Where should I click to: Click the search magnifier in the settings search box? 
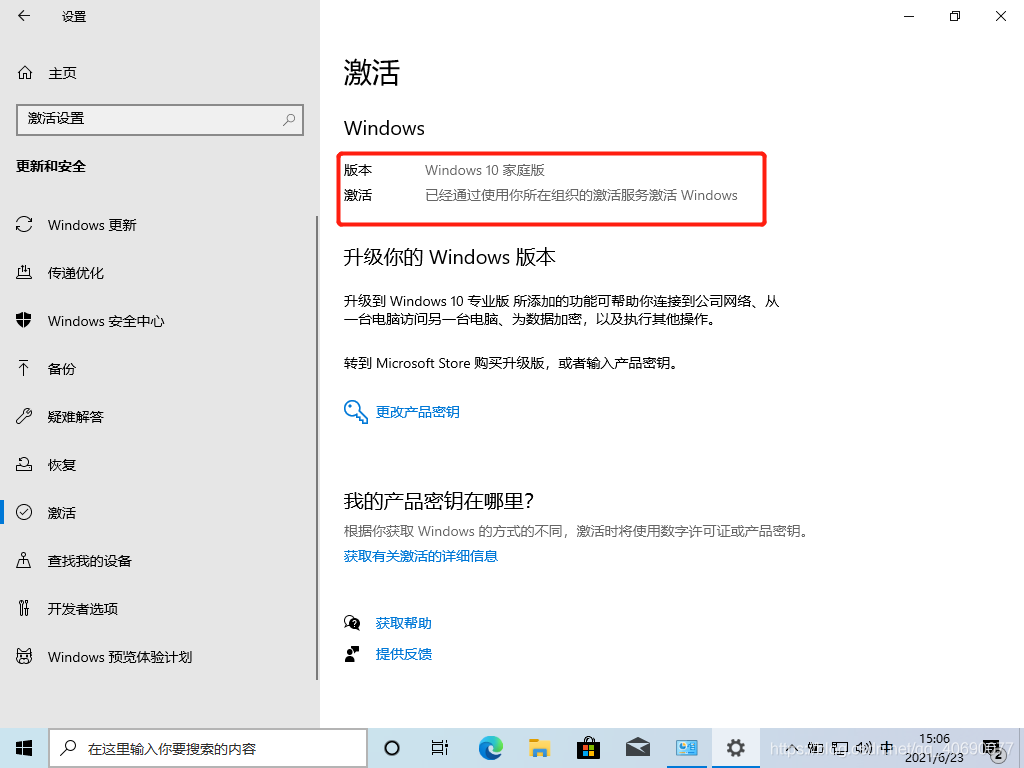coord(289,120)
